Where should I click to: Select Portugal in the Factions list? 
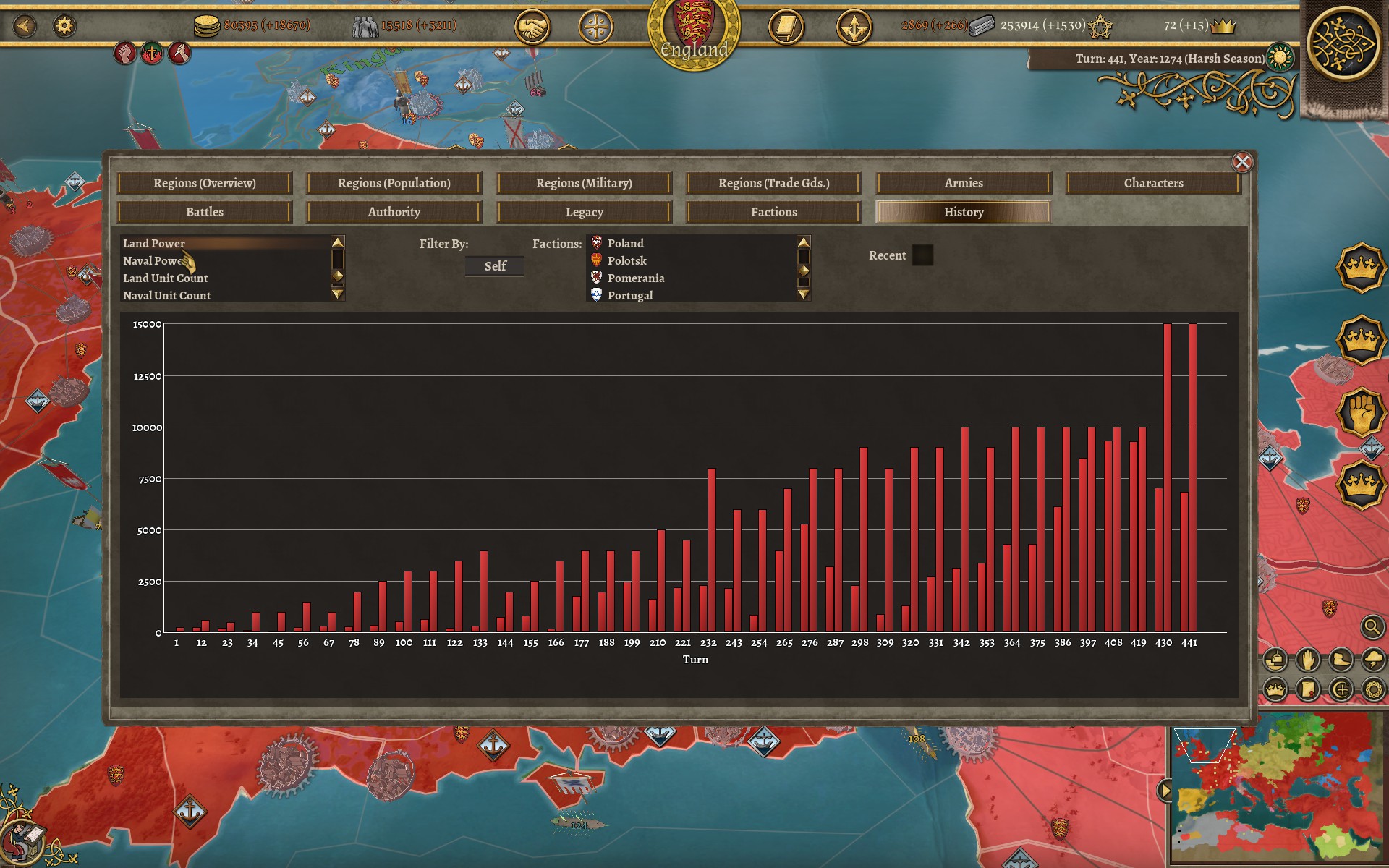tap(692, 296)
